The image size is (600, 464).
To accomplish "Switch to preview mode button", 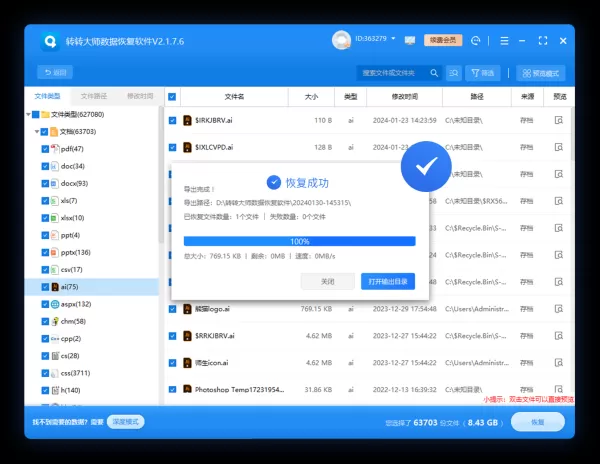I will [541, 73].
